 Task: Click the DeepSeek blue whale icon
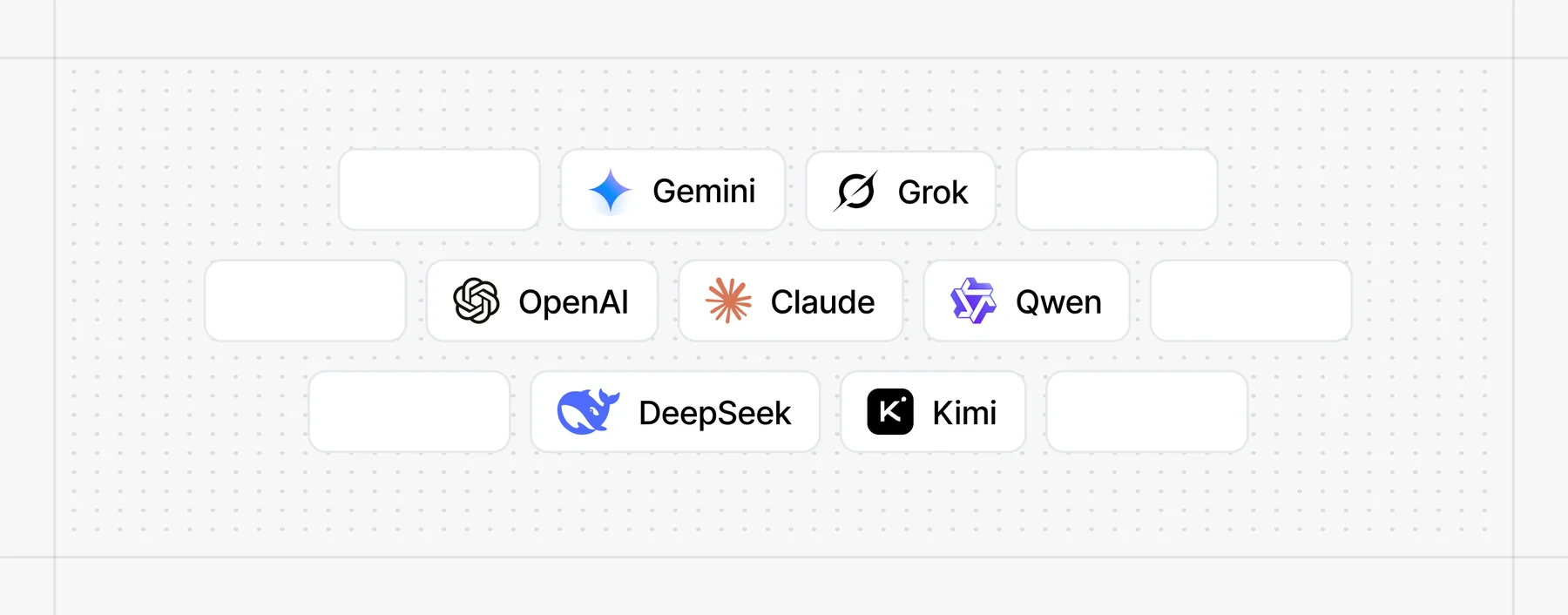point(588,412)
